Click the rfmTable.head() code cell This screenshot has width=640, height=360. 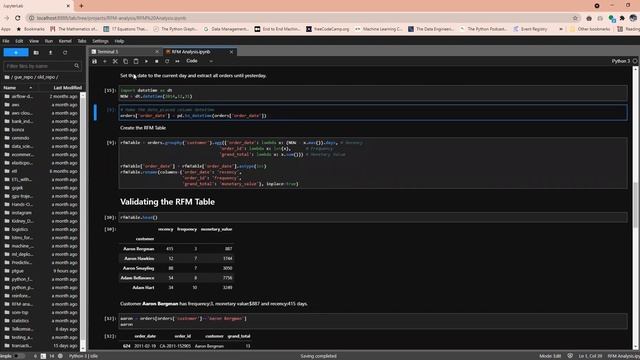point(373,218)
